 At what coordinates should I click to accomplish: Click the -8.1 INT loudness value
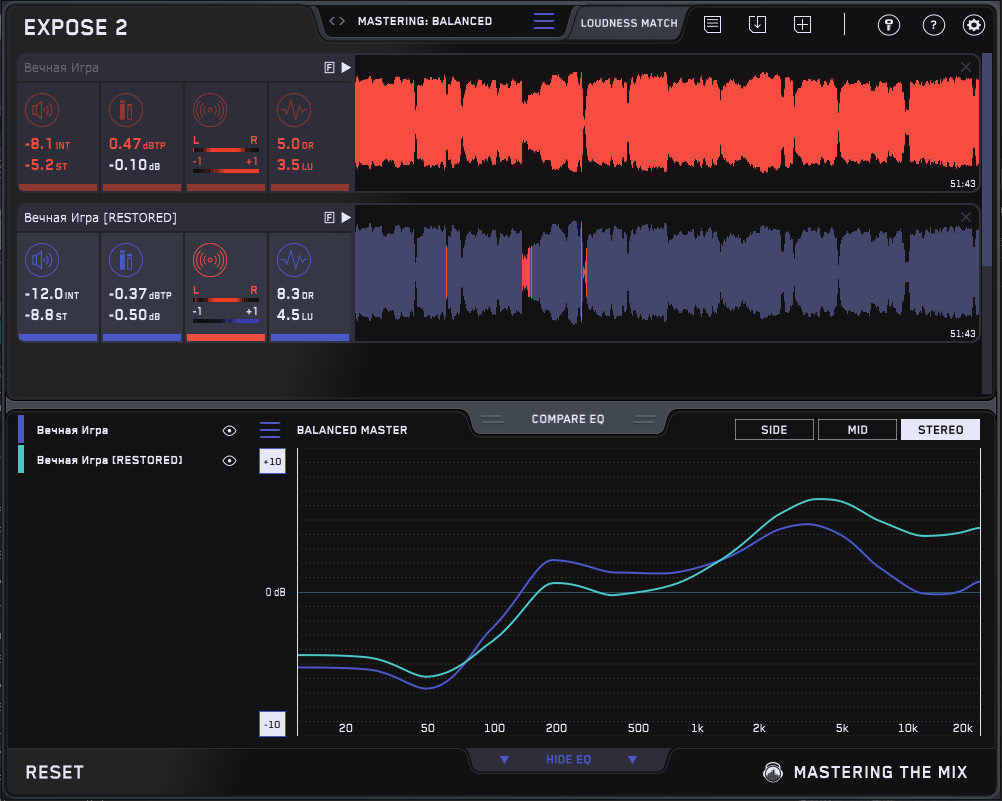[47, 144]
